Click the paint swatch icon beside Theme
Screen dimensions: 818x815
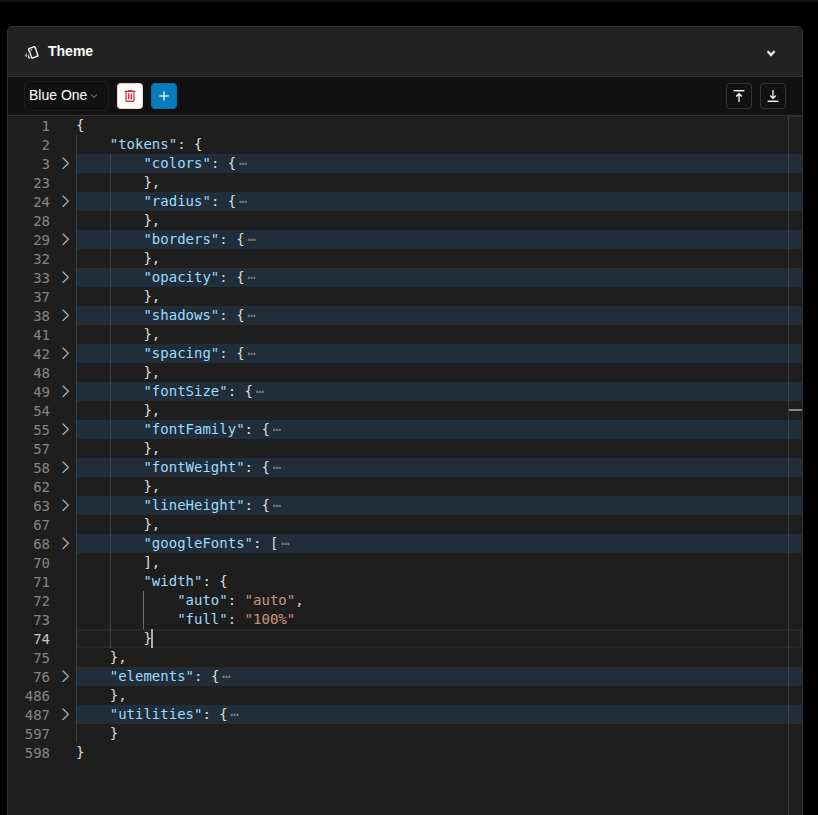coord(30,51)
